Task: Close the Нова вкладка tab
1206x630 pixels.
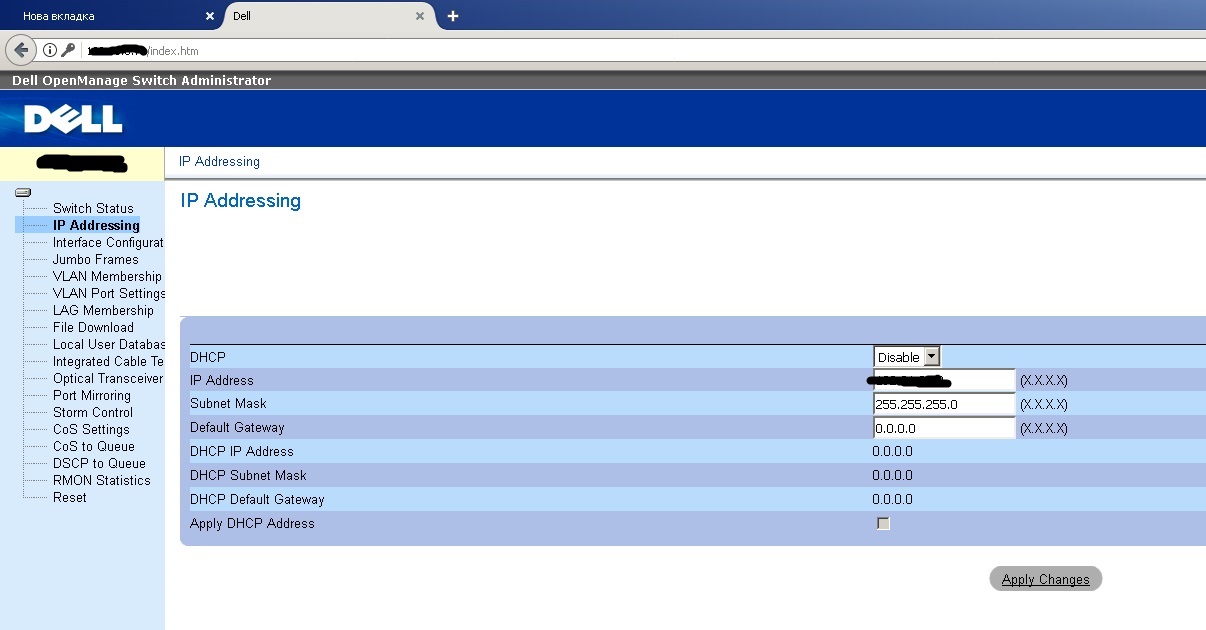Action: [209, 16]
